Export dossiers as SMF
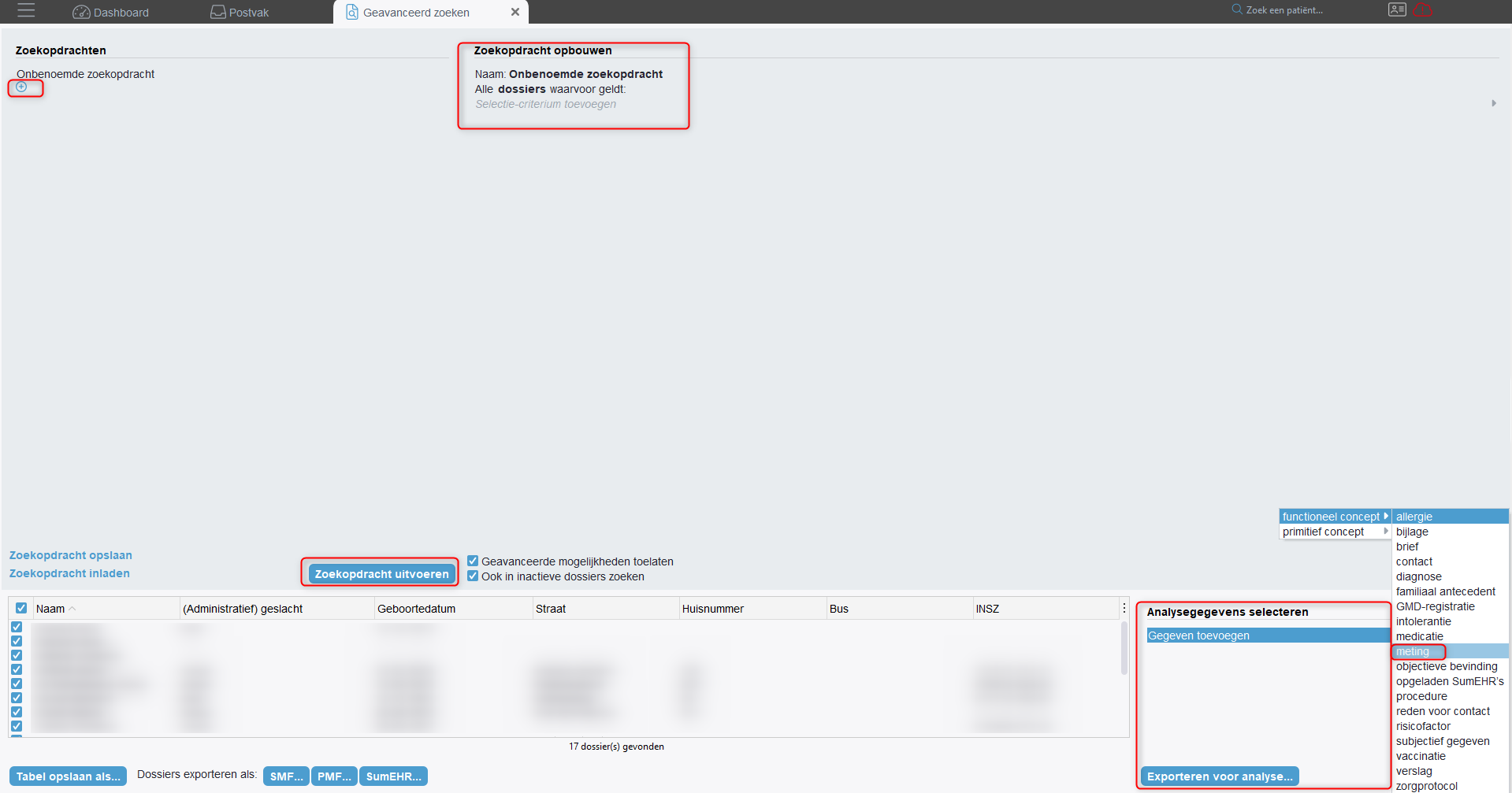 click(x=286, y=776)
